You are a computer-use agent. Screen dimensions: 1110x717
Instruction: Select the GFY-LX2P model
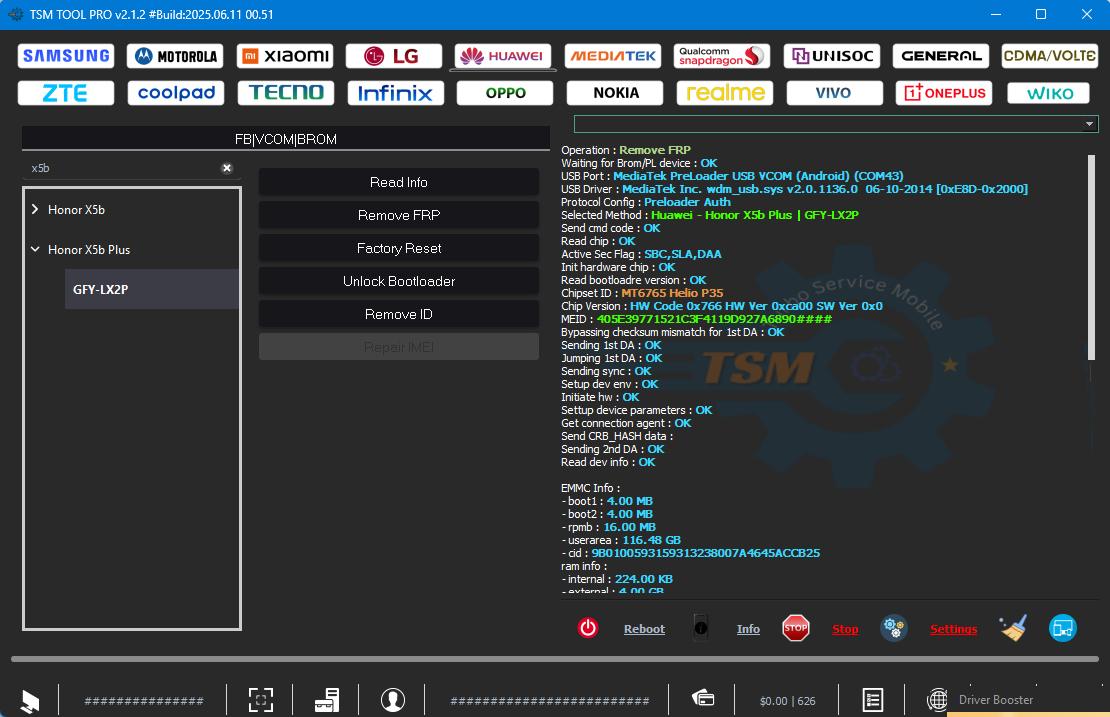[151, 289]
